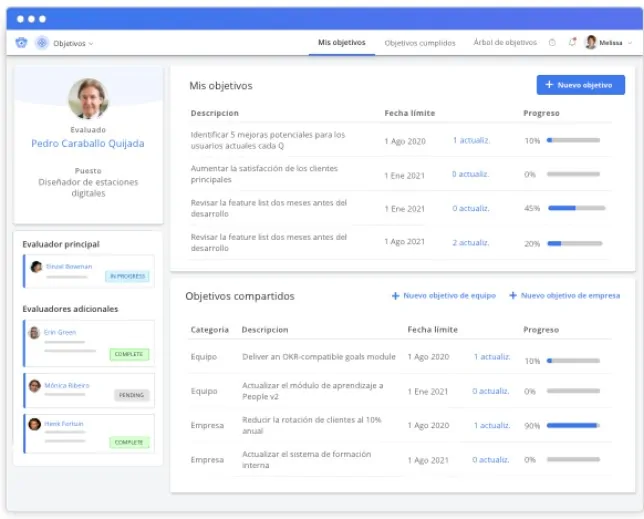Click Mónica Ribeiro's evaluator avatar
644x519 pixels.
tap(35, 385)
